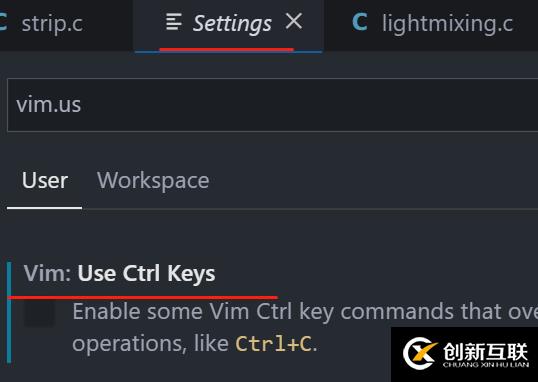The width and height of the screenshot is (538, 382).
Task: Close the Settings tab
Action: point(294,22)
